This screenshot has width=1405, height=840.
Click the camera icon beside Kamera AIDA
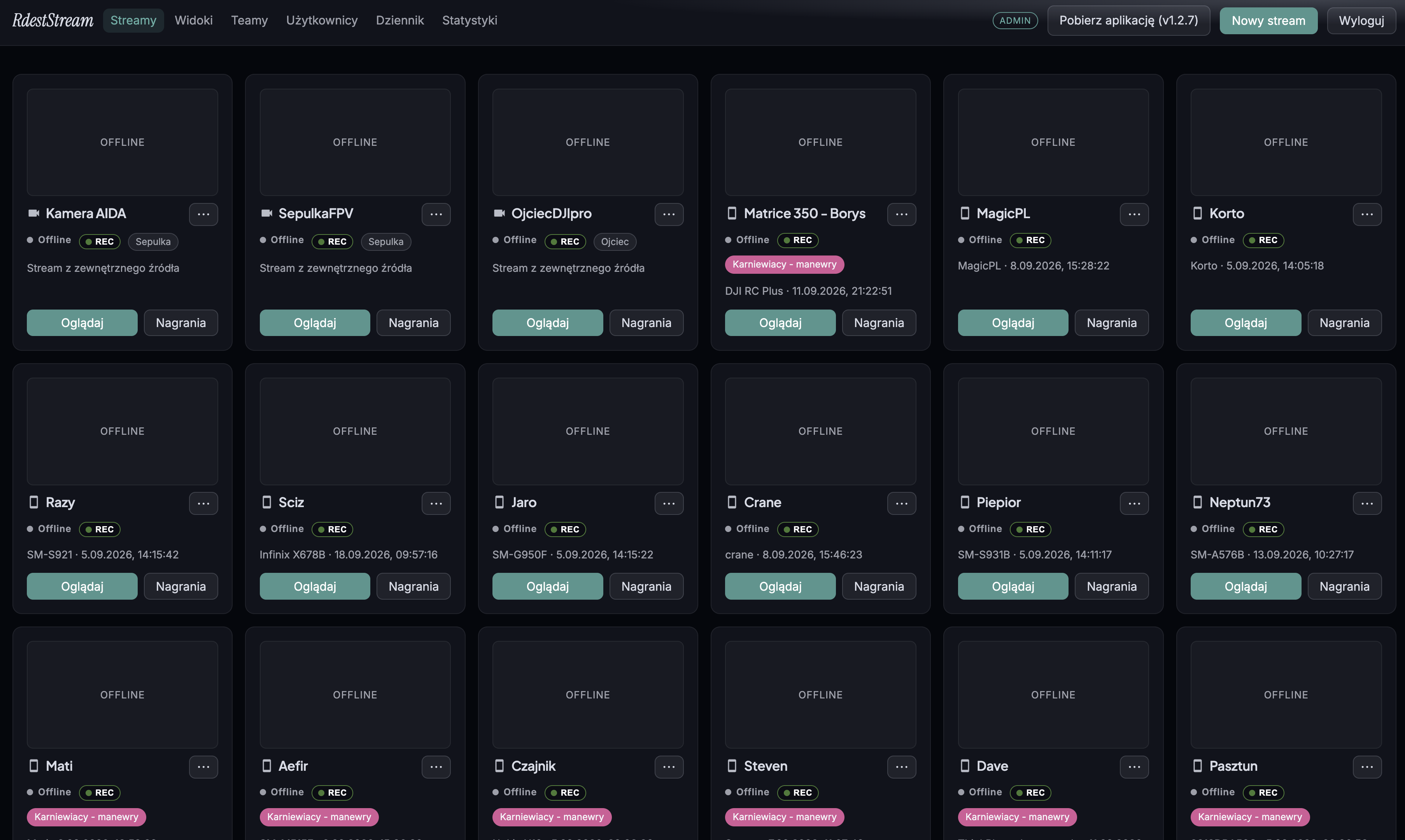33,213
